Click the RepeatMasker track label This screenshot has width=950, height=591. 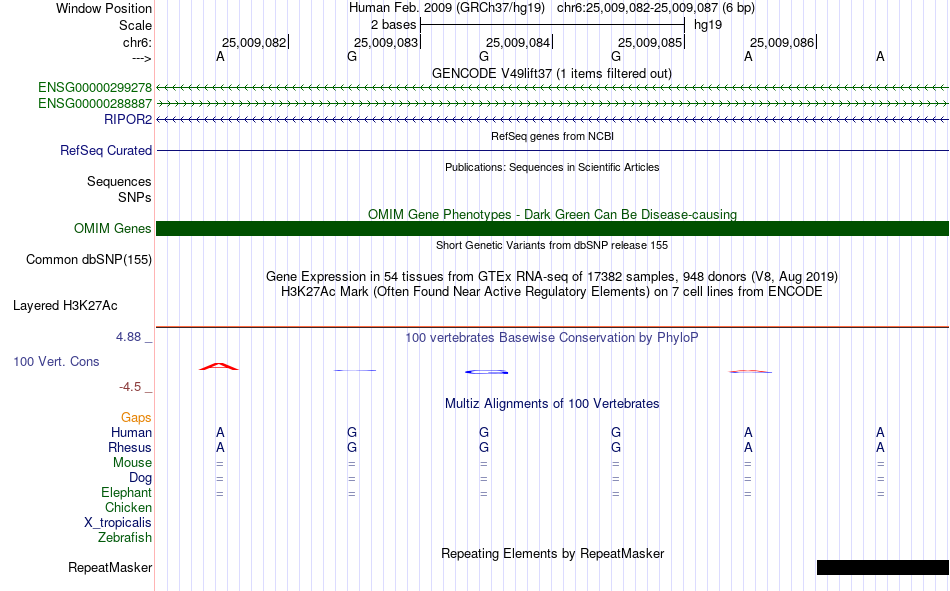point(110,567)
